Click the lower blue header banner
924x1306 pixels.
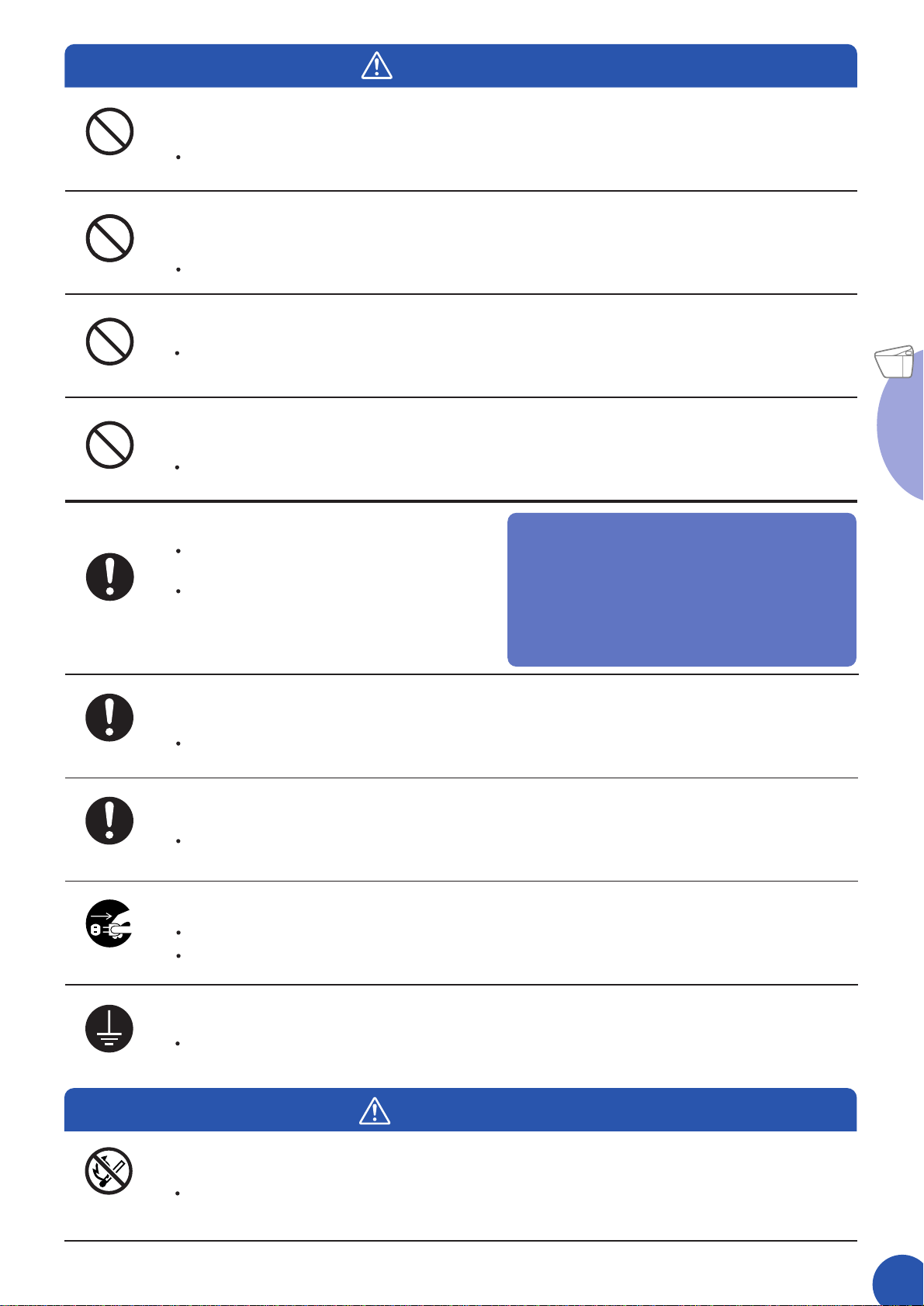[x=461, y=1110]
